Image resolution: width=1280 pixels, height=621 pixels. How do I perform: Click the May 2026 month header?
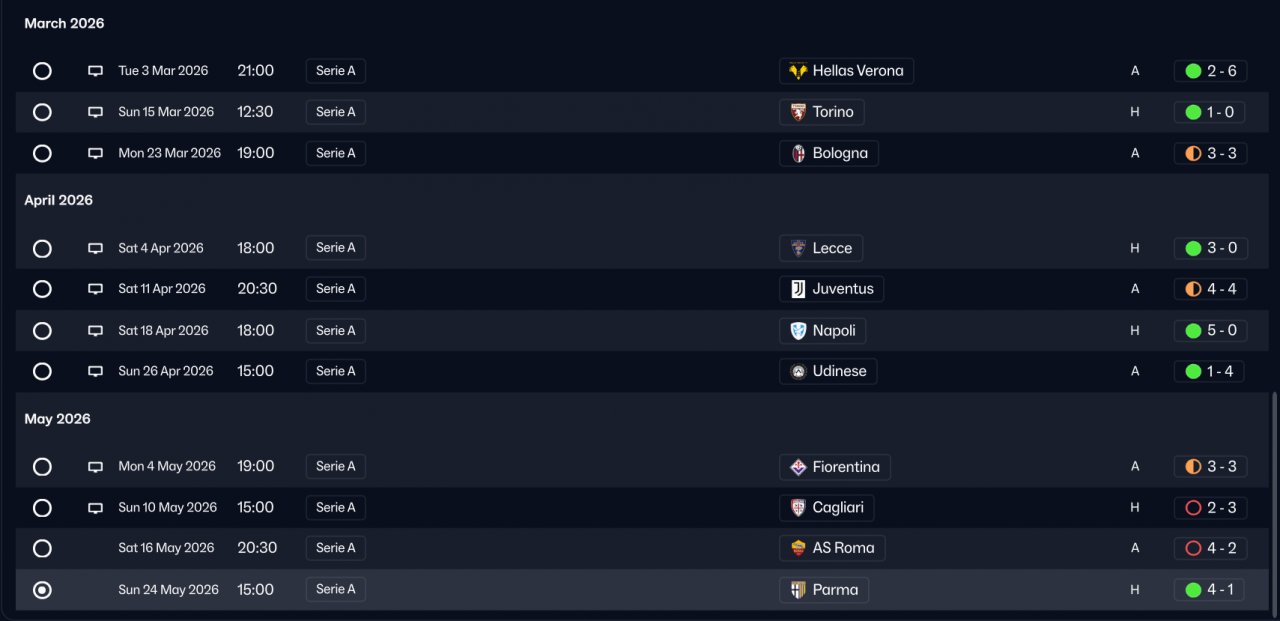pyautogui.click(x=58, y=419)
